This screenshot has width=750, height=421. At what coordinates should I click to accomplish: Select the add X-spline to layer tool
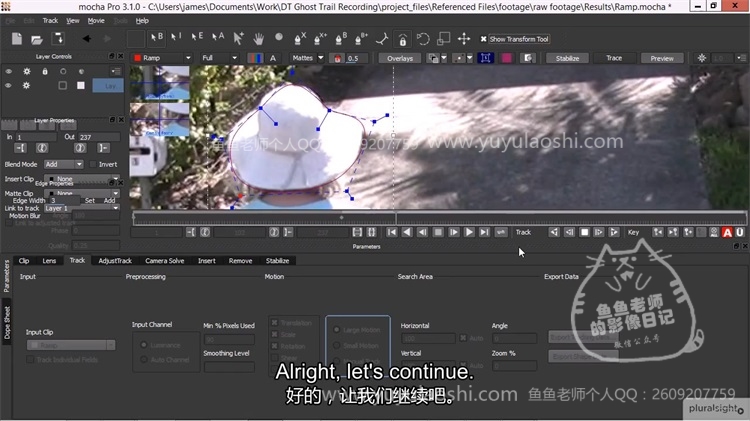point(320,38)
